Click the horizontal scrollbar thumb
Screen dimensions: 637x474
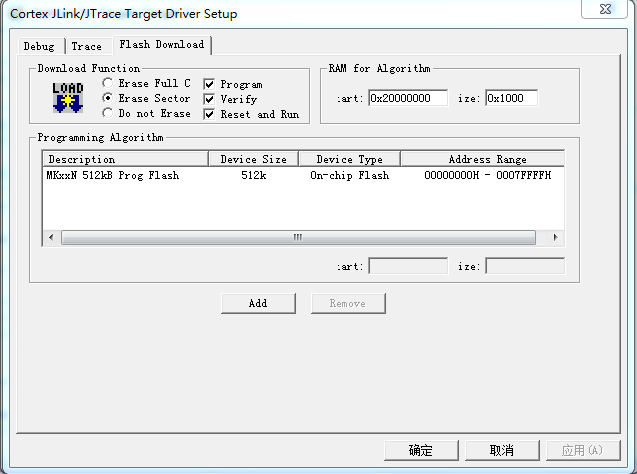298,237
